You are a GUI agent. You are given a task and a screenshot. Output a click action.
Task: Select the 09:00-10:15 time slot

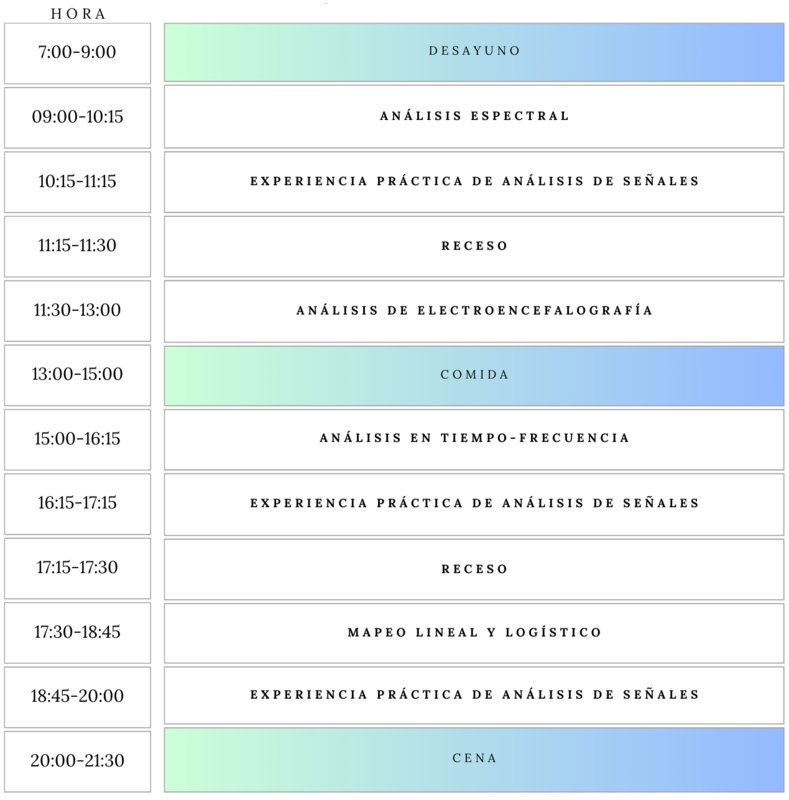[78, 117]
